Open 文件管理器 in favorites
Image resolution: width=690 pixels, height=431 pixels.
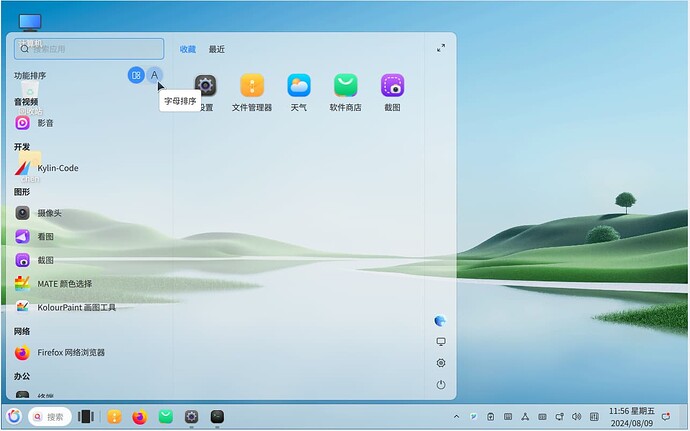point(252,92)
